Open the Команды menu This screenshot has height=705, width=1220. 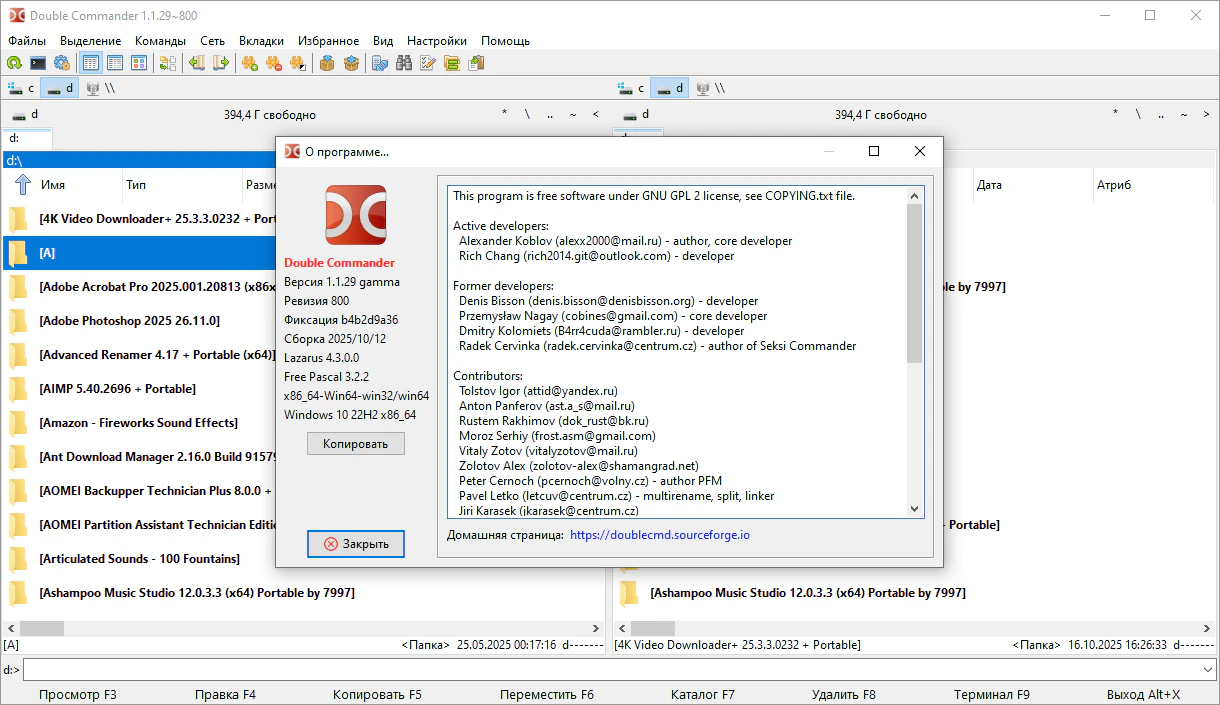[160, 41]
